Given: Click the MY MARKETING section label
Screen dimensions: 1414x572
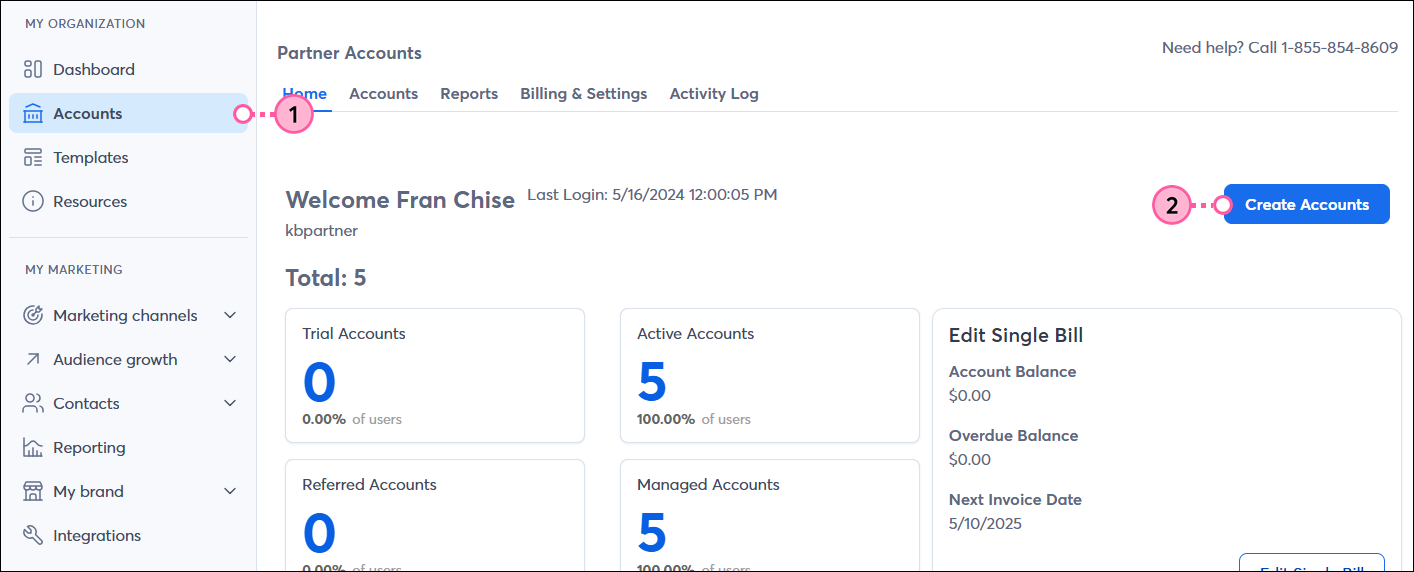Looking at the screenshot, I should 74,269.
